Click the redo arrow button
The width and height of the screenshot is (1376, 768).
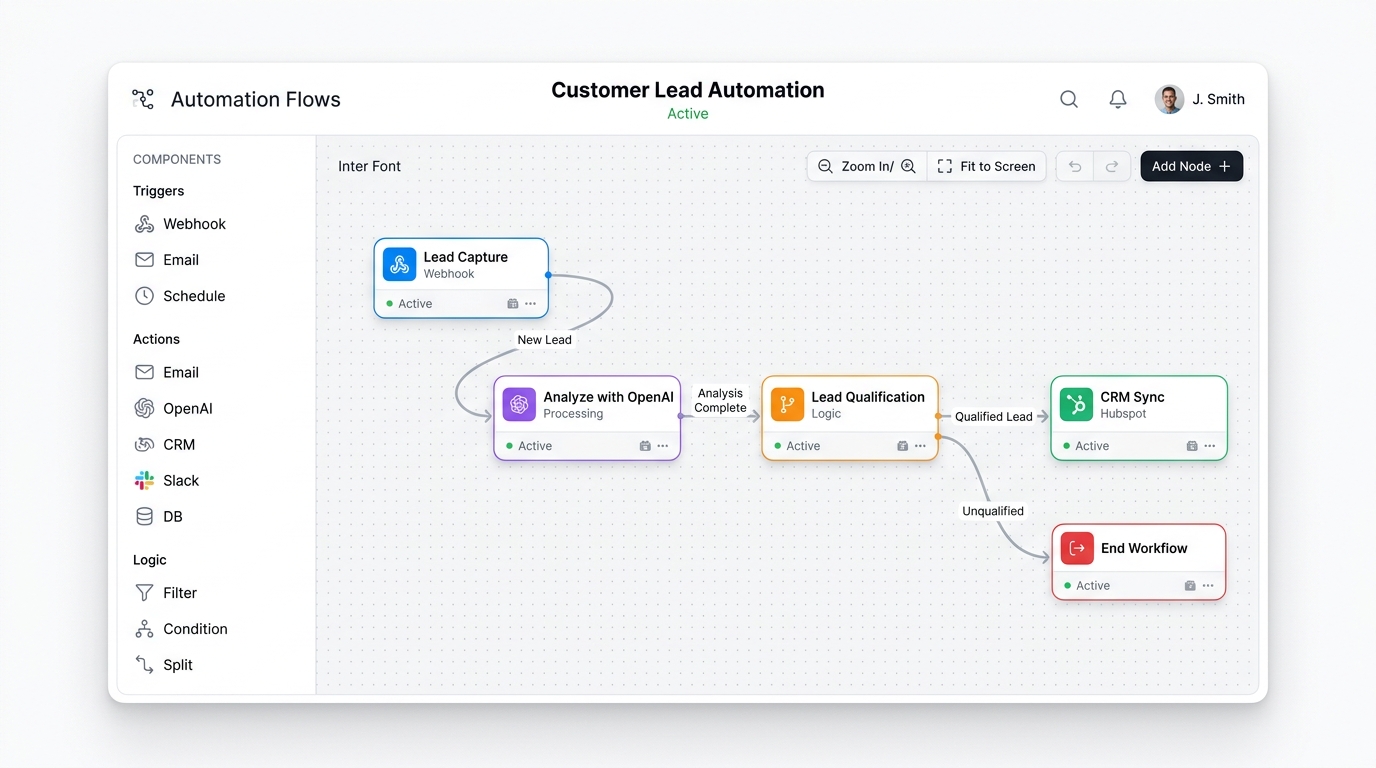pos(1112,166)
